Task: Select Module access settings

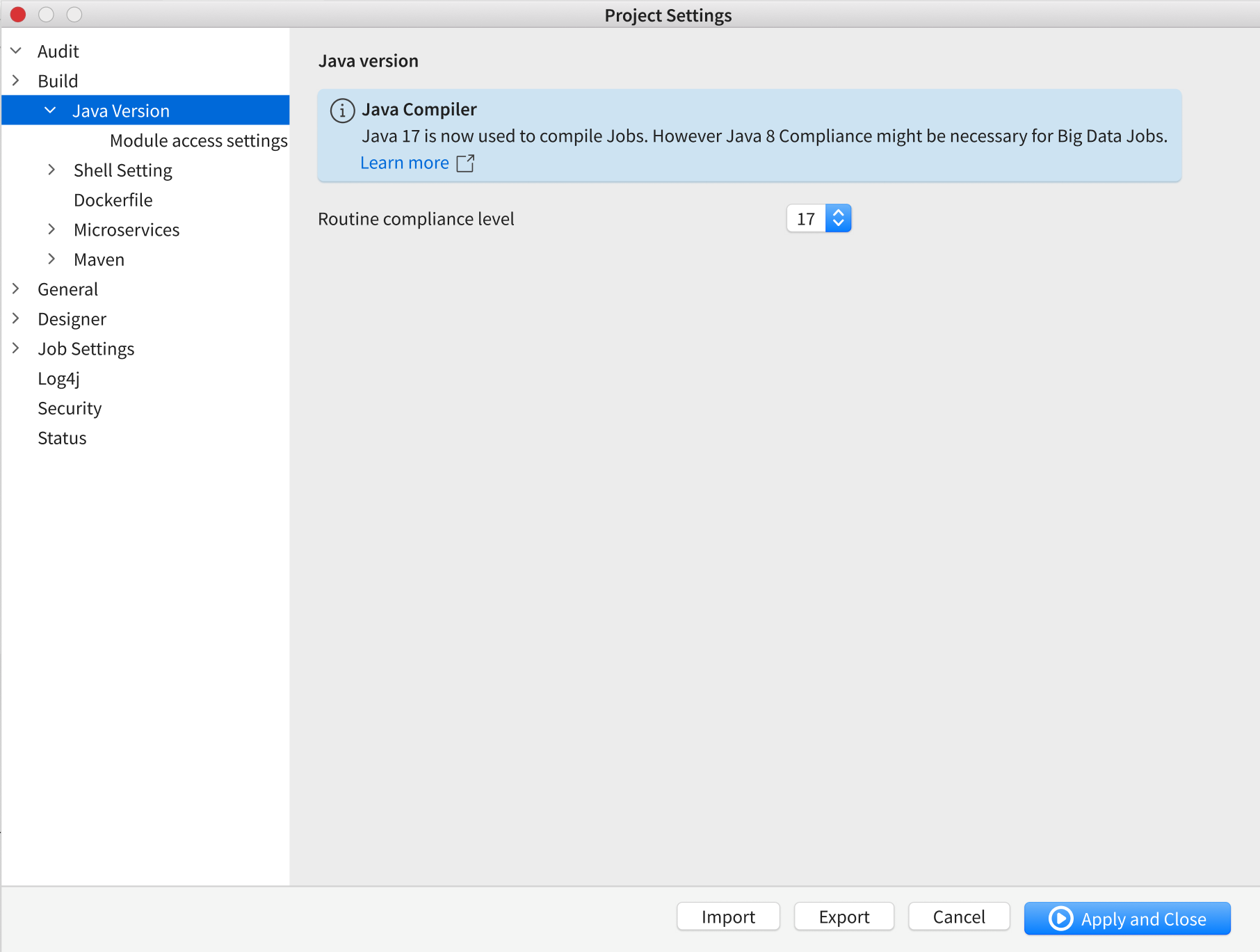Action: click(198, 140)
